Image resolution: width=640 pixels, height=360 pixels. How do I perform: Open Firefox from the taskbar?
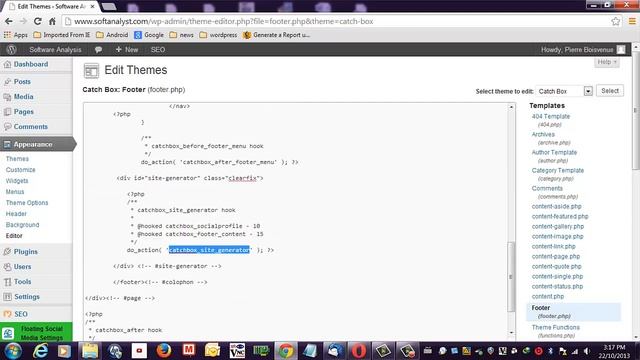coord(164,351)
